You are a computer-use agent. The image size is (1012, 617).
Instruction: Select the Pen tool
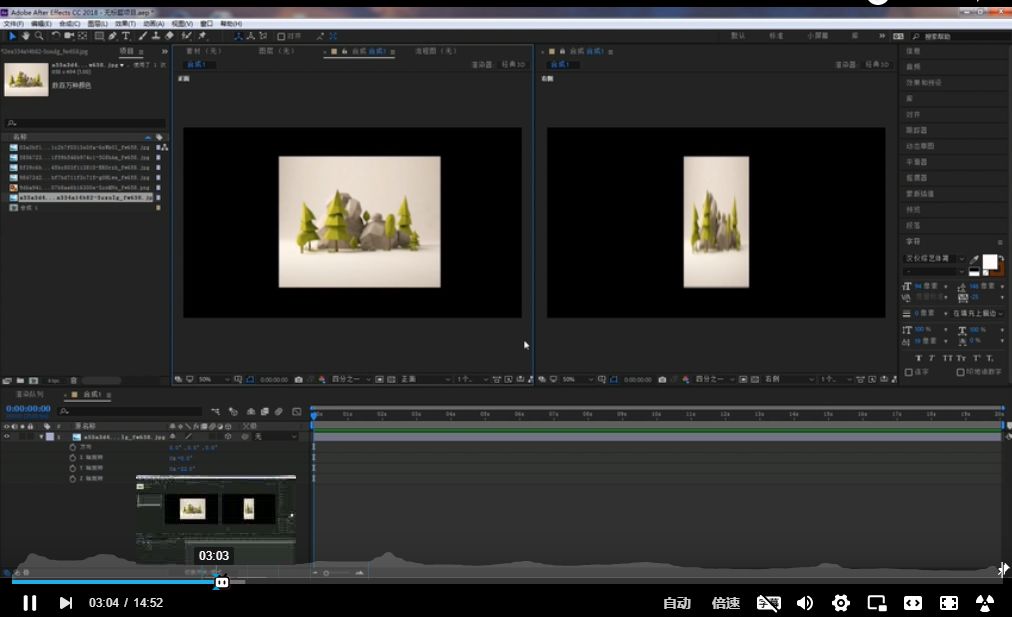(112, 36)
